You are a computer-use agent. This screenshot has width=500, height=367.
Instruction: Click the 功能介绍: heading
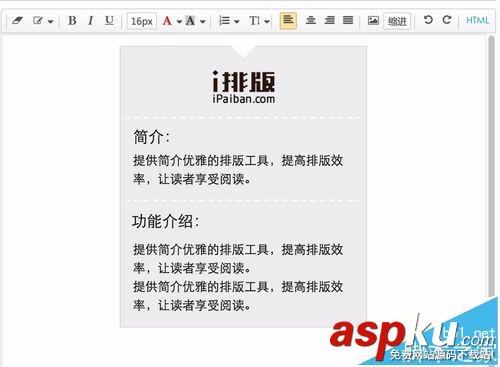point(166,221)
